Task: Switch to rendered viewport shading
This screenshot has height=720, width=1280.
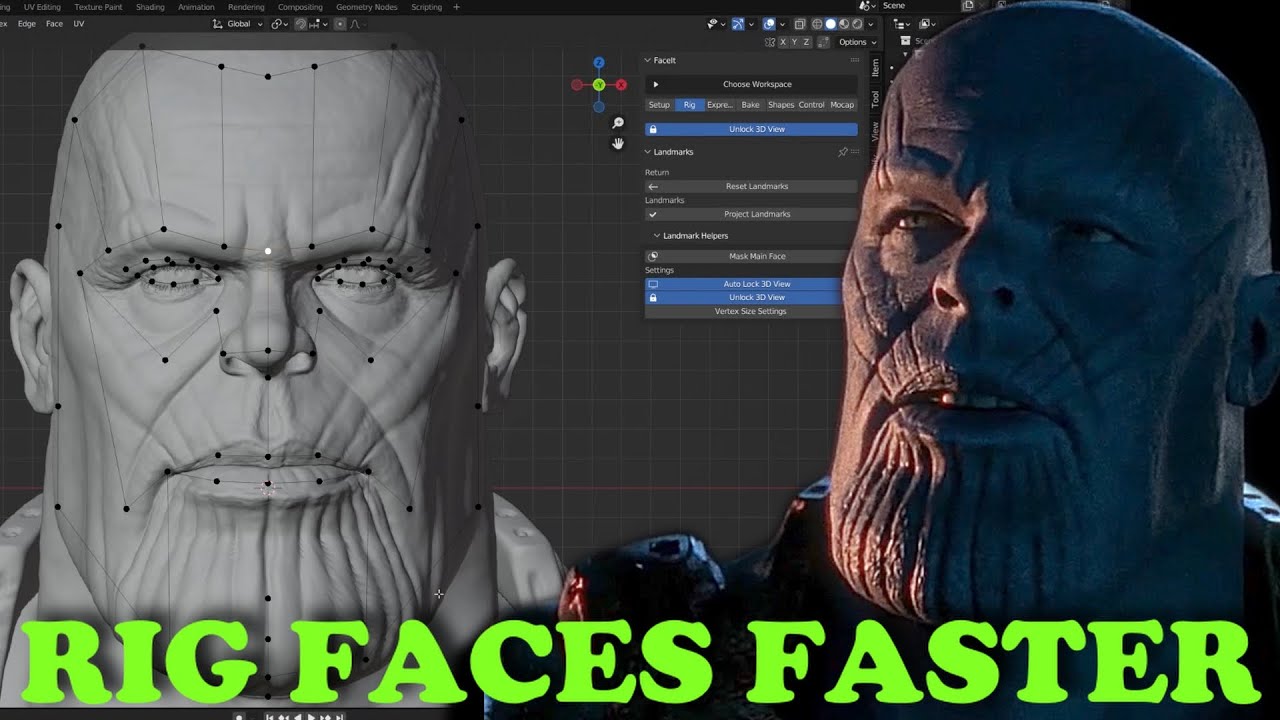Action: pos(857,24)
